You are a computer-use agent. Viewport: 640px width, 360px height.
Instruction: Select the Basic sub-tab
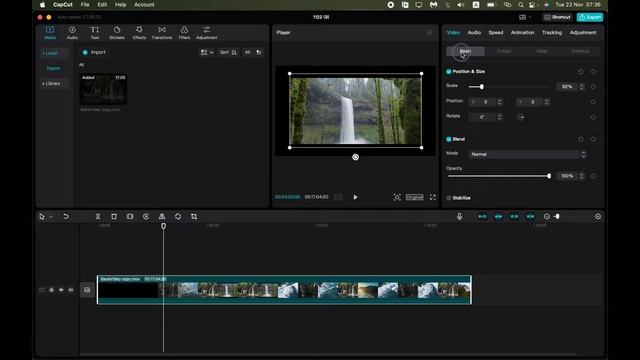coord(465,51)
